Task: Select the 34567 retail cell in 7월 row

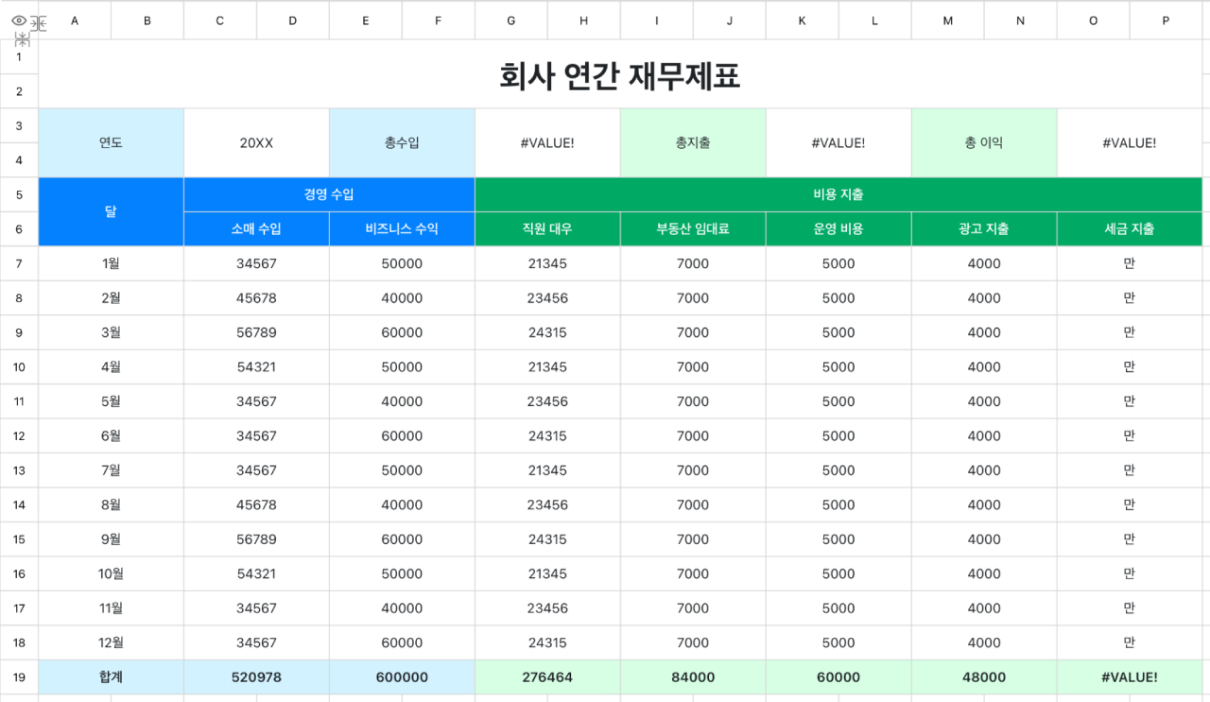Action: [257, 470]
